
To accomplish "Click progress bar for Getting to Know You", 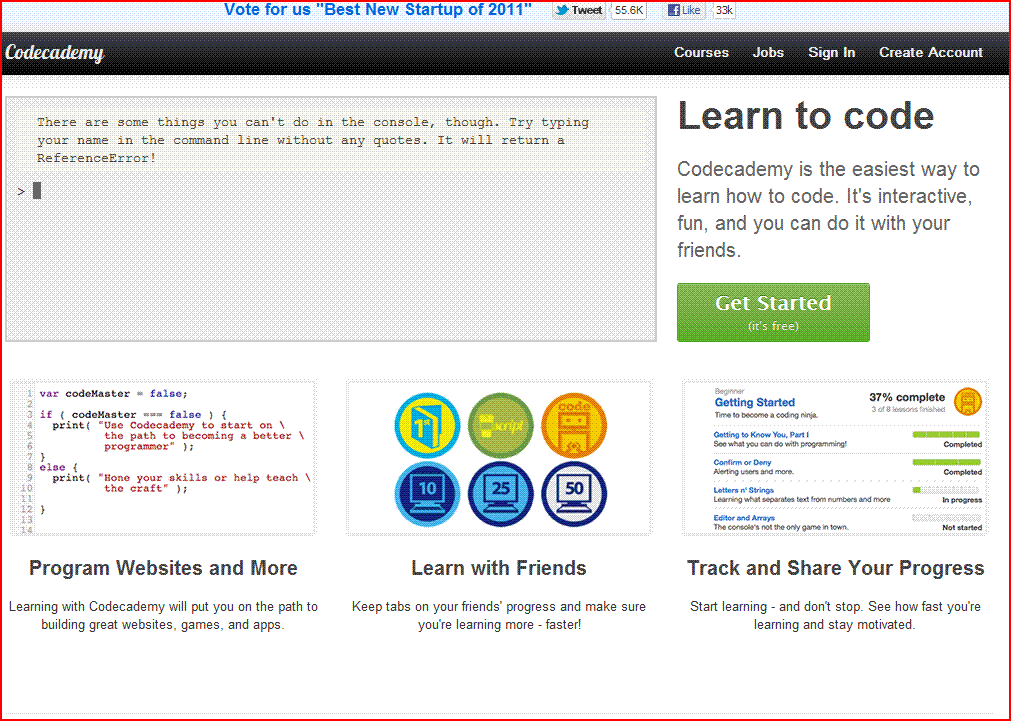I will (947, 435).
